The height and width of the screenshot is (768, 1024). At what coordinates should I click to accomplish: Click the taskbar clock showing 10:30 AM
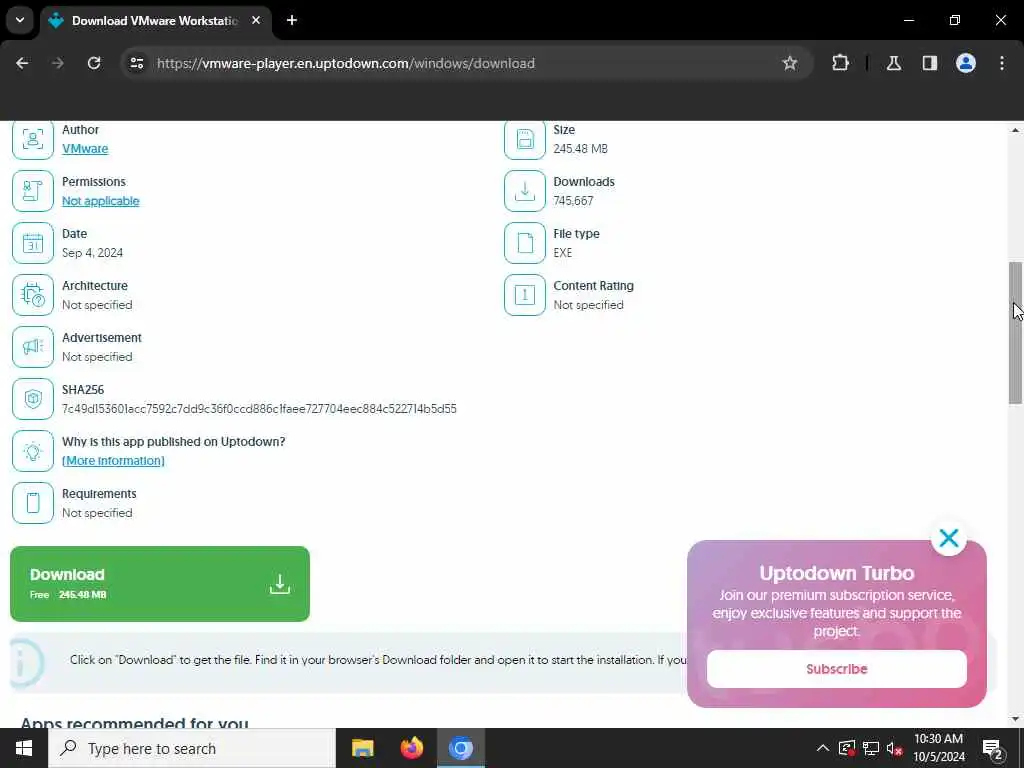938,739
